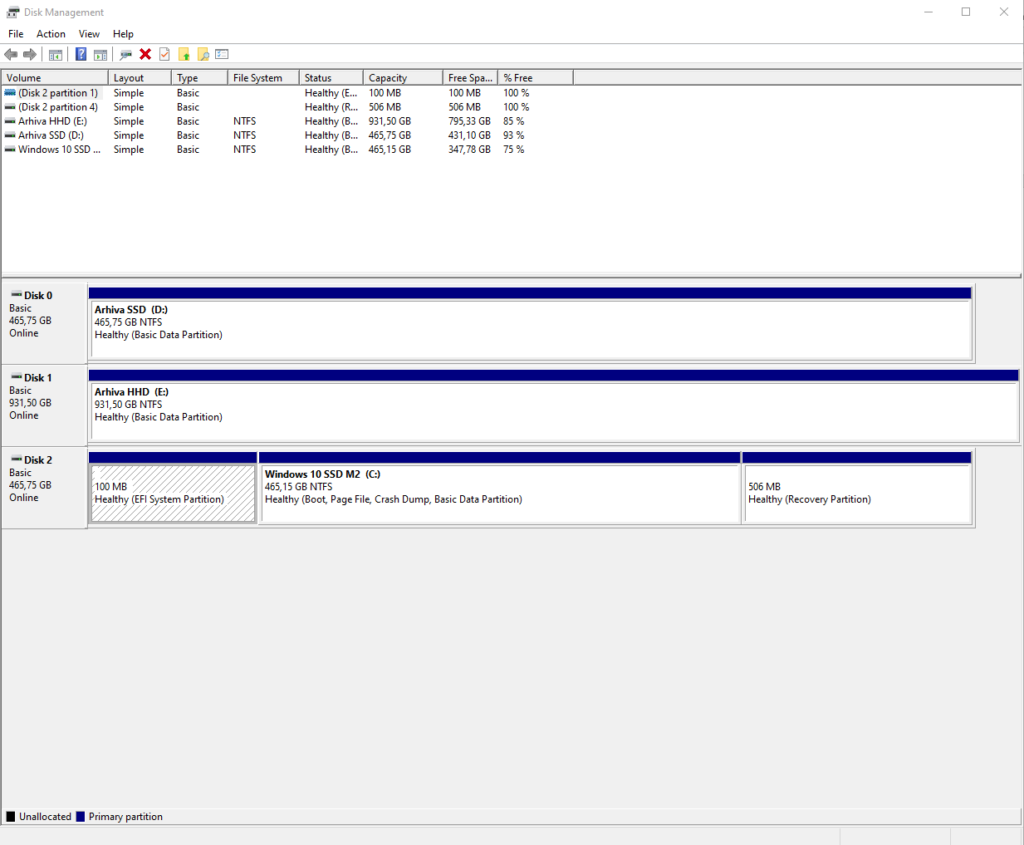Click the red X Delete icon
The image size is (1024, 845).
(146, 54)
